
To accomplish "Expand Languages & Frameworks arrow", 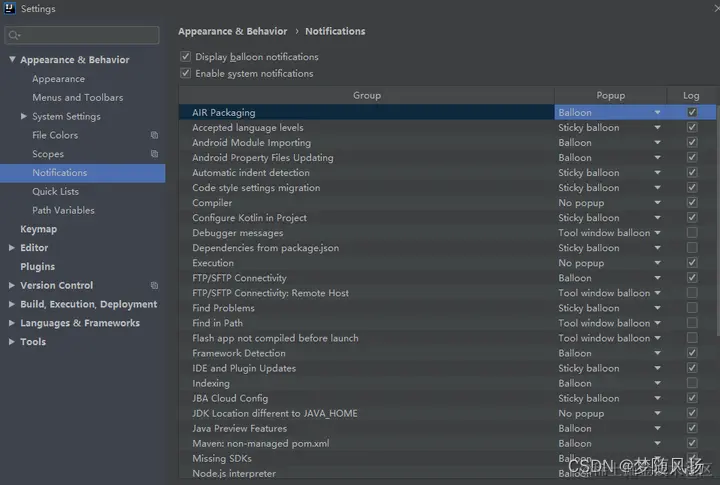I will 12,323.
